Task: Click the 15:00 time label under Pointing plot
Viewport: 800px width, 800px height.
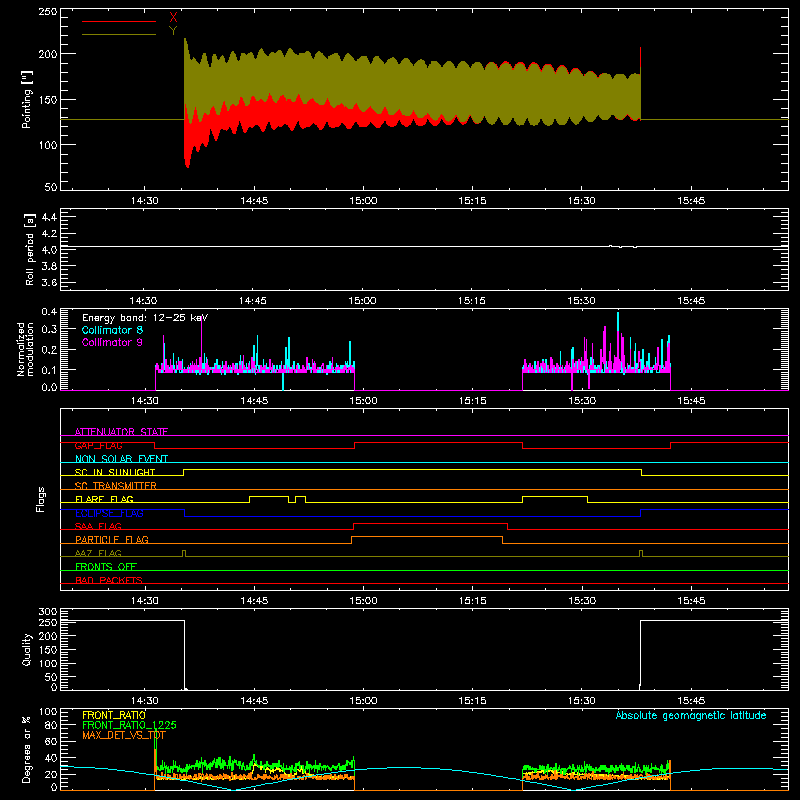Action: 363,201
